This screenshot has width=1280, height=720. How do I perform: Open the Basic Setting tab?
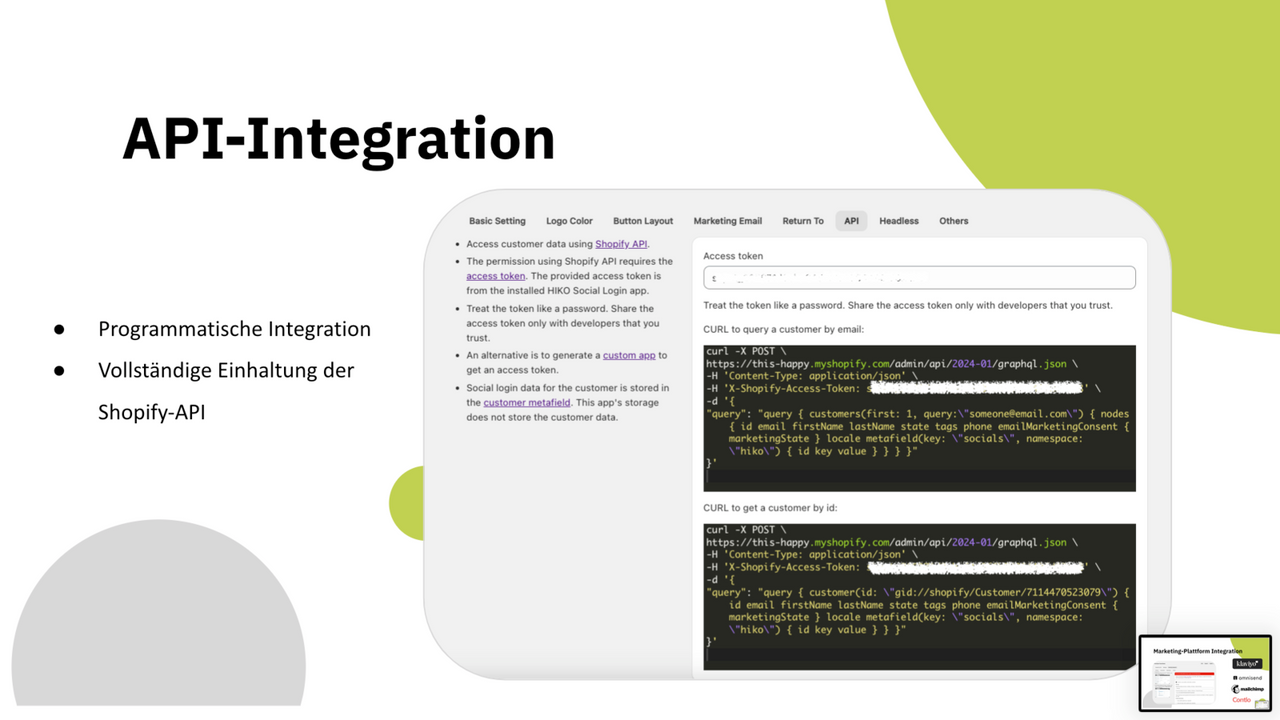click(497, 221)
